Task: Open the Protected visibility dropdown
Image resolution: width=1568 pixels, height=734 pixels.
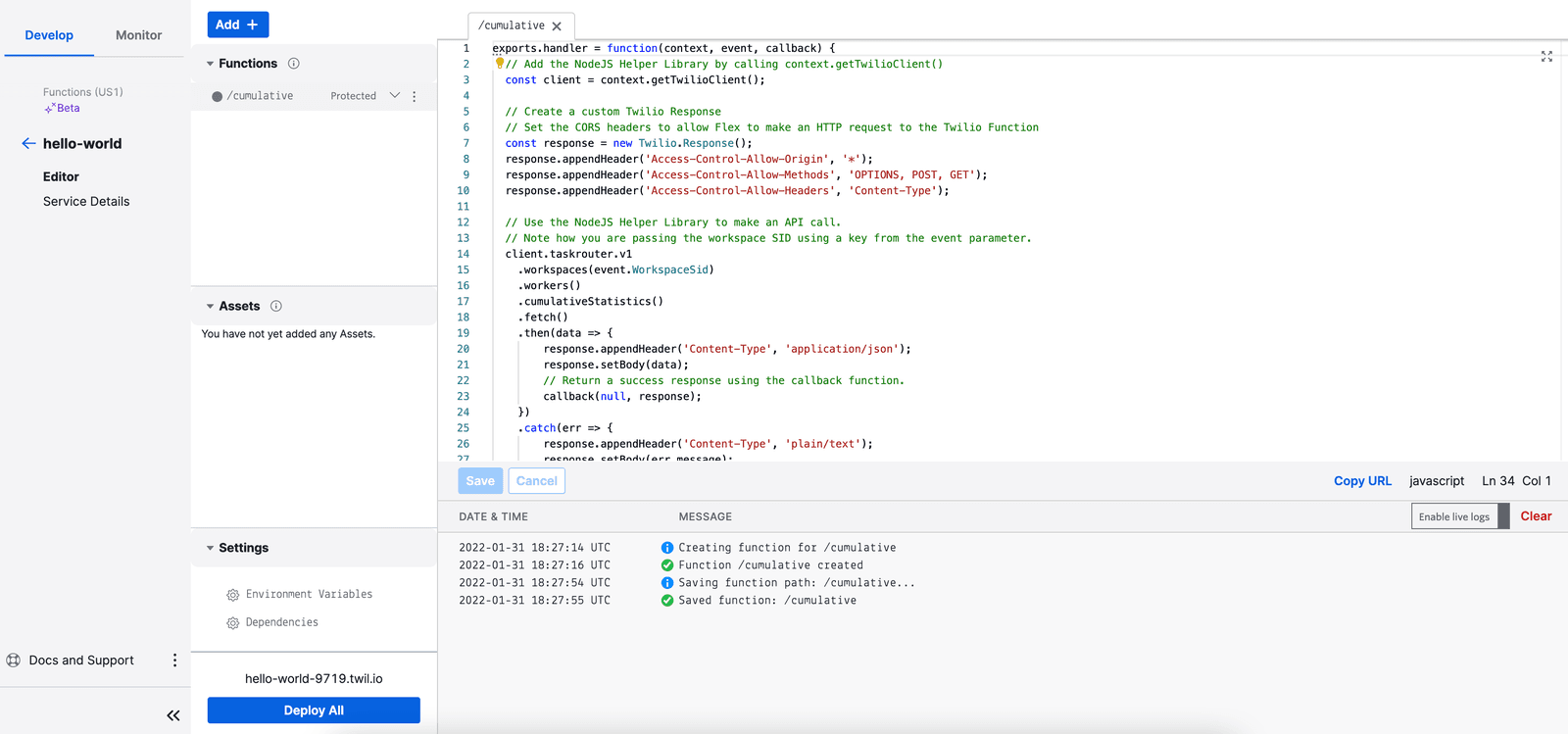Action: pyautogui.click(x=395, y=96)
